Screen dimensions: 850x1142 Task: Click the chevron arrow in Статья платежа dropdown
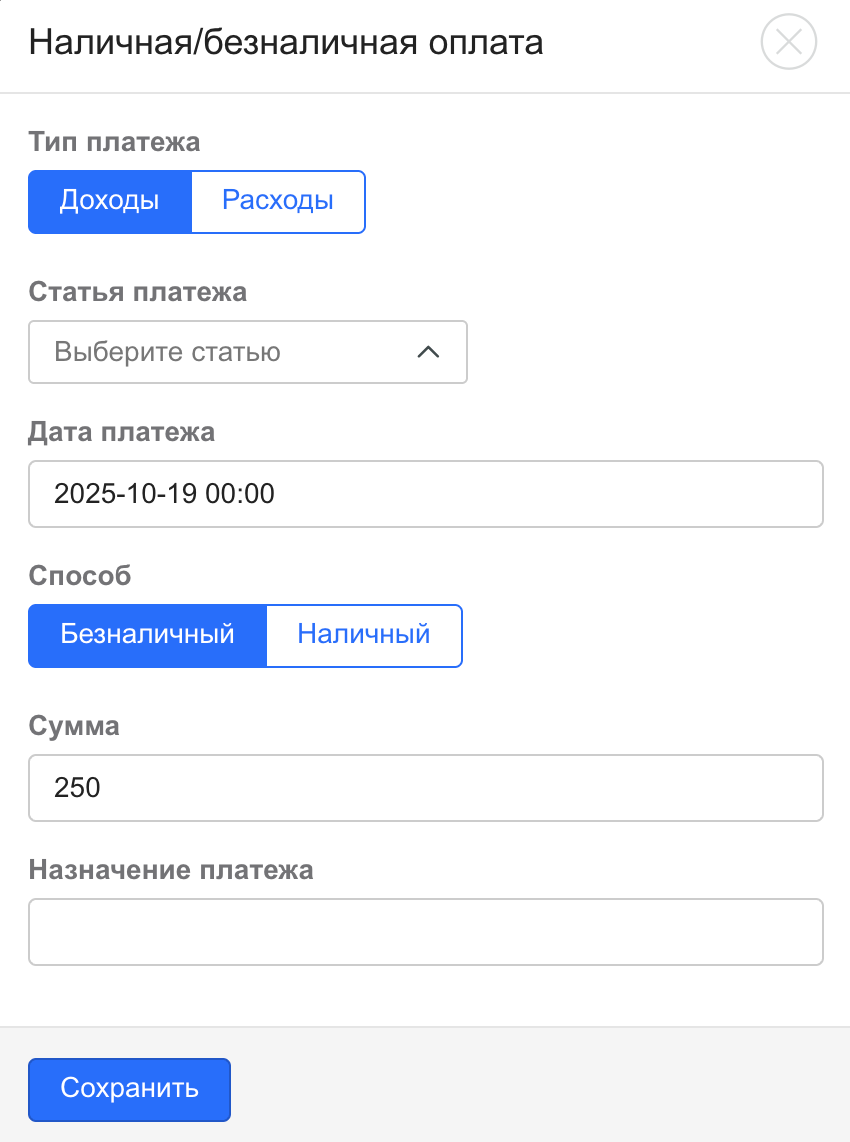pyautogui.click(x=428, y=352)
